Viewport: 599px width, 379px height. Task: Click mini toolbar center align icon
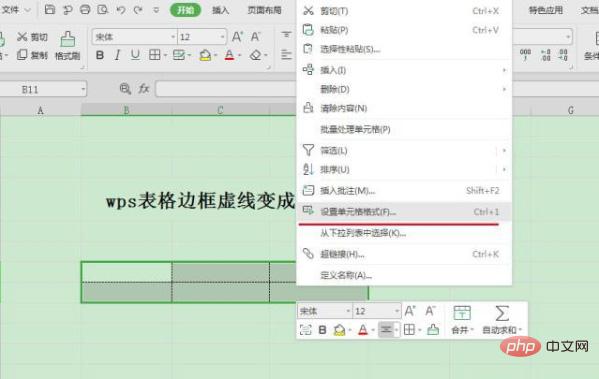(386, 329)
